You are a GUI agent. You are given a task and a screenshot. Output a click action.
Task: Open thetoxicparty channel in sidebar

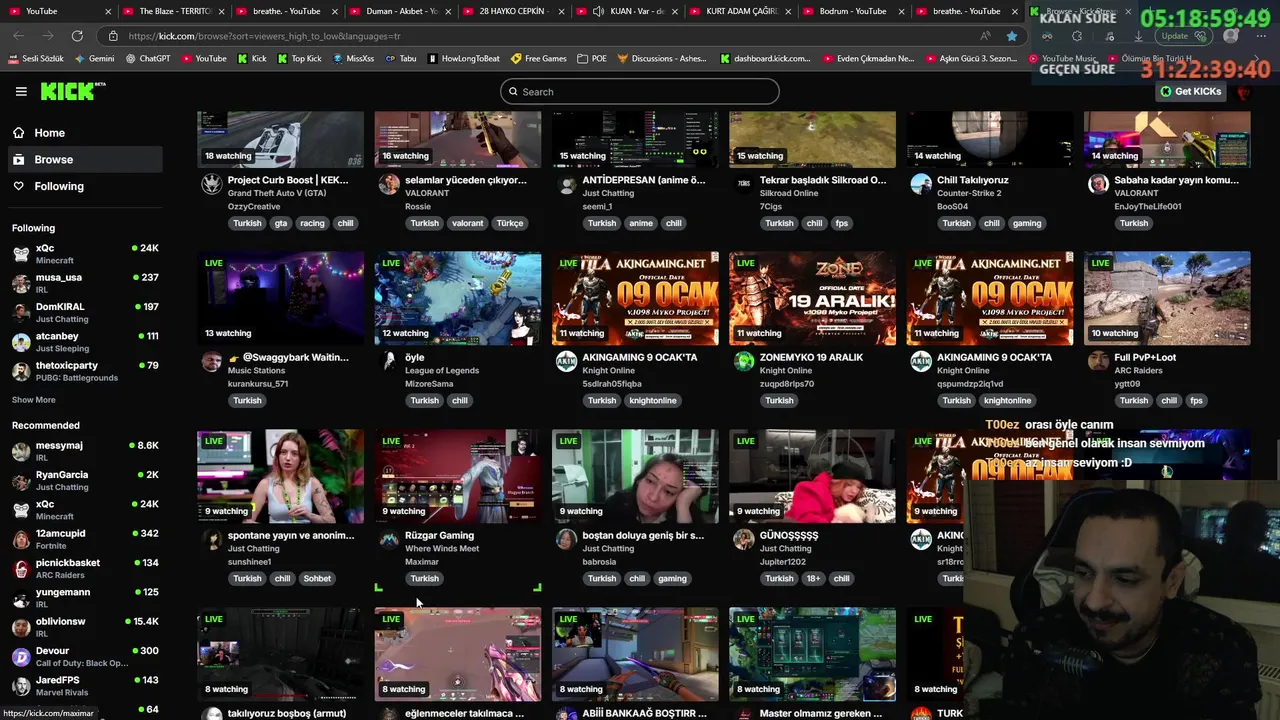[x=84, y=371]
